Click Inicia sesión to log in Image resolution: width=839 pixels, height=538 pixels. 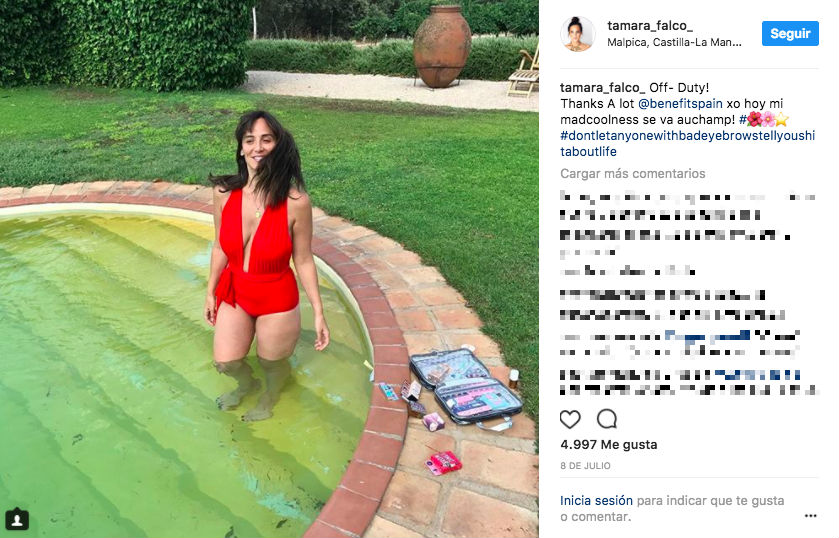pyautogui.click(x=596, y=501)
